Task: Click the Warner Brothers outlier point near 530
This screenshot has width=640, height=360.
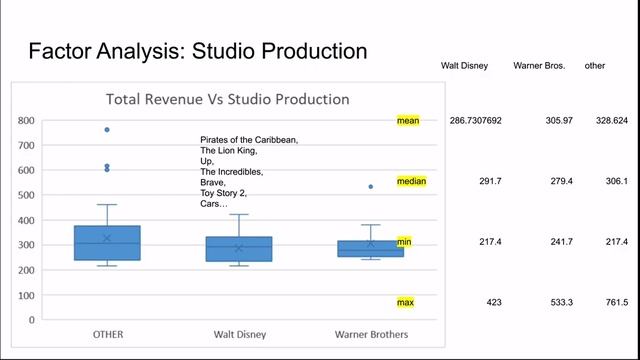Action: tap(371, 187)
